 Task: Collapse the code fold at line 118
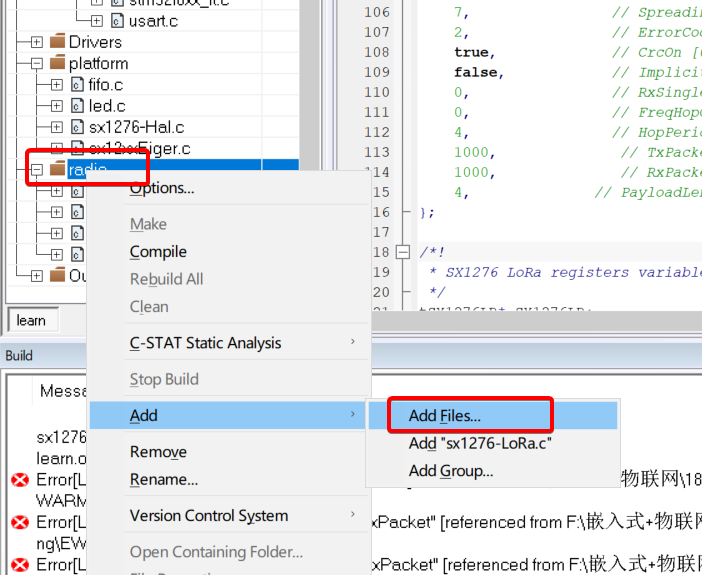(403, 252)
